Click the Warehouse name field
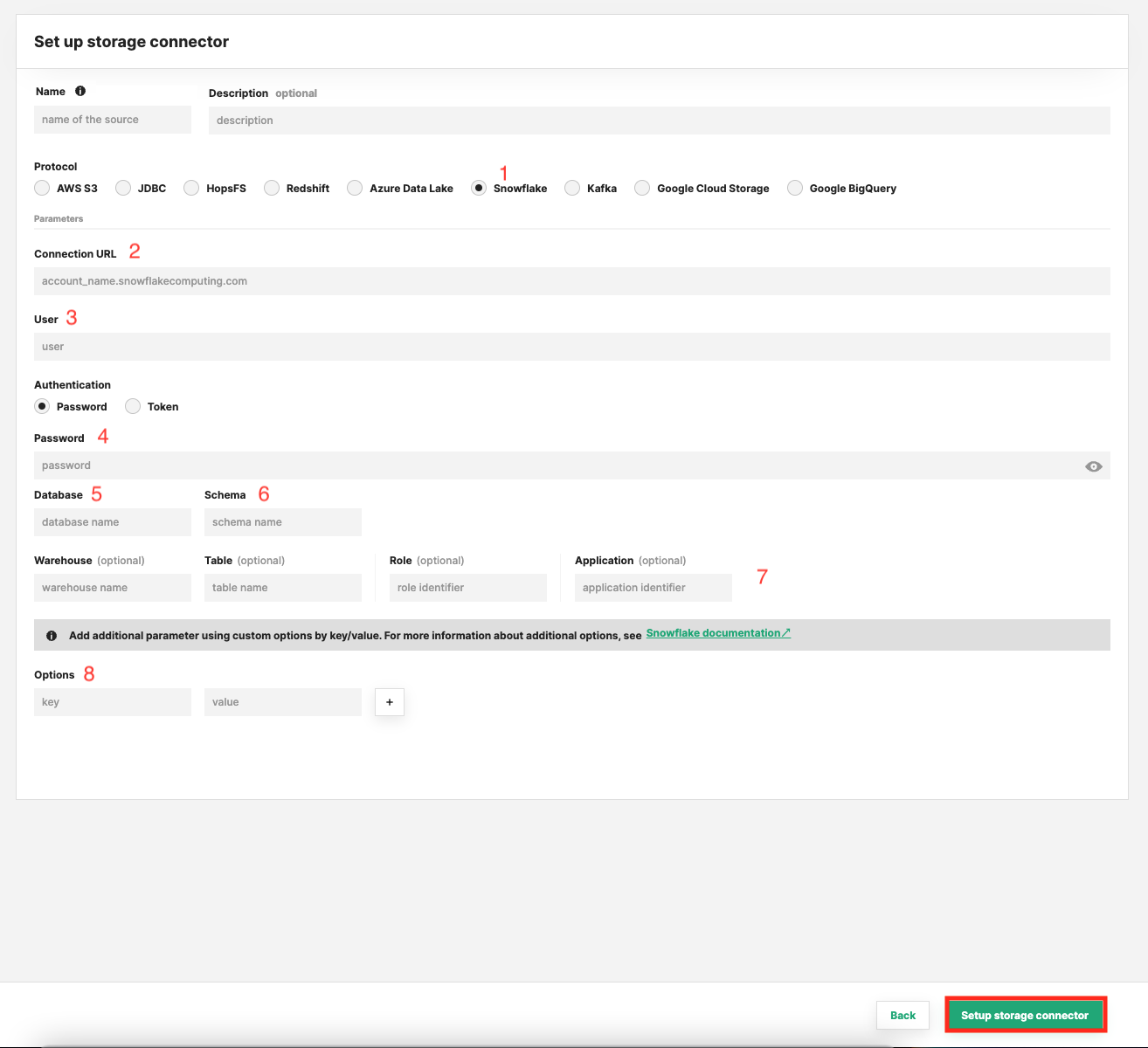This screenshot has width=1148, height=1048. point(113,588)
